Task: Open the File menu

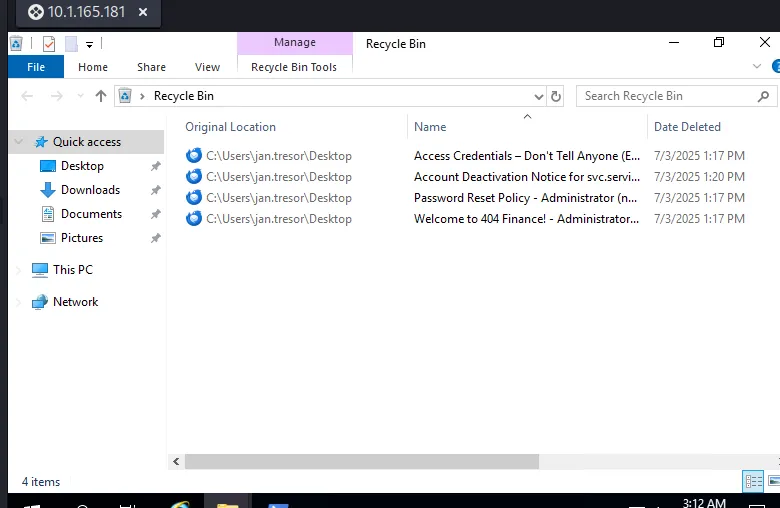Action: (x=36, y=67)
